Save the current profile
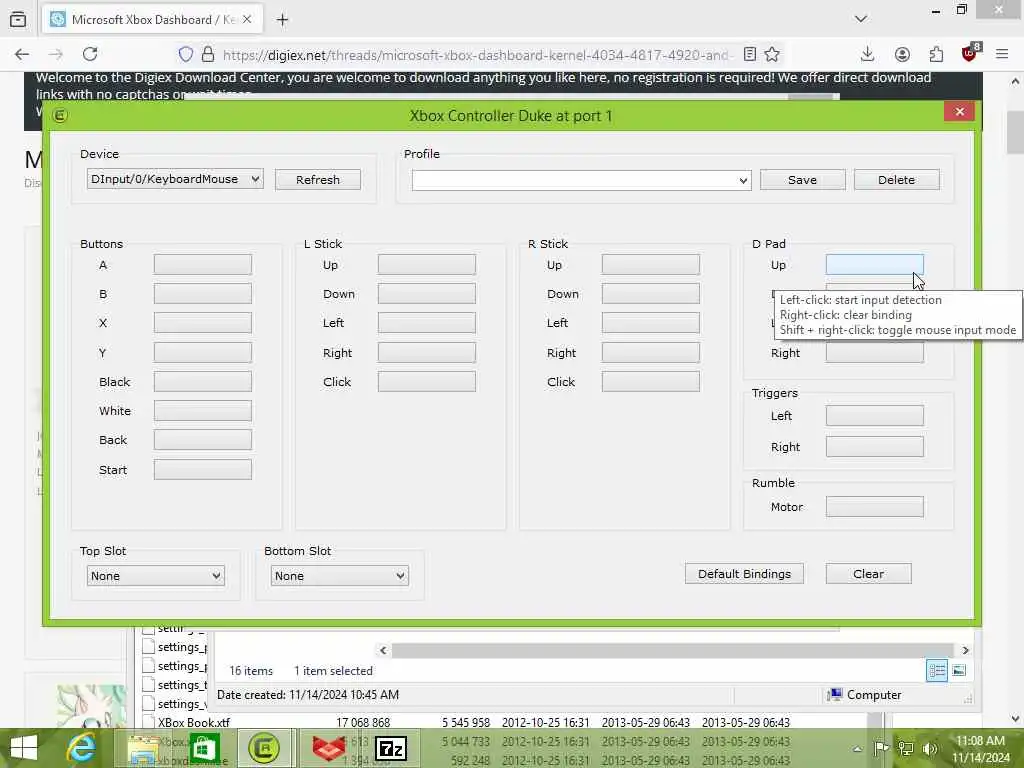Screen dimensions: 1024x768 click(803, 180)
